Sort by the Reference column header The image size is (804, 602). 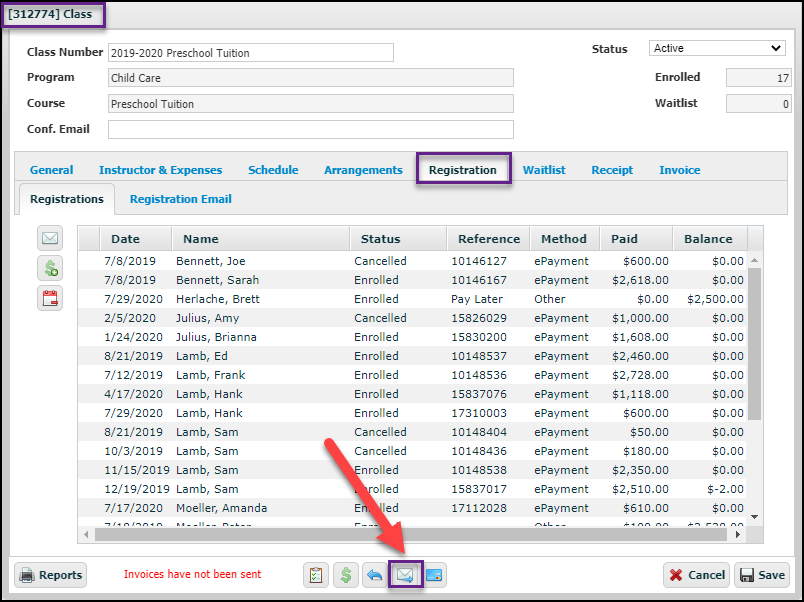[x=488, y=238]
